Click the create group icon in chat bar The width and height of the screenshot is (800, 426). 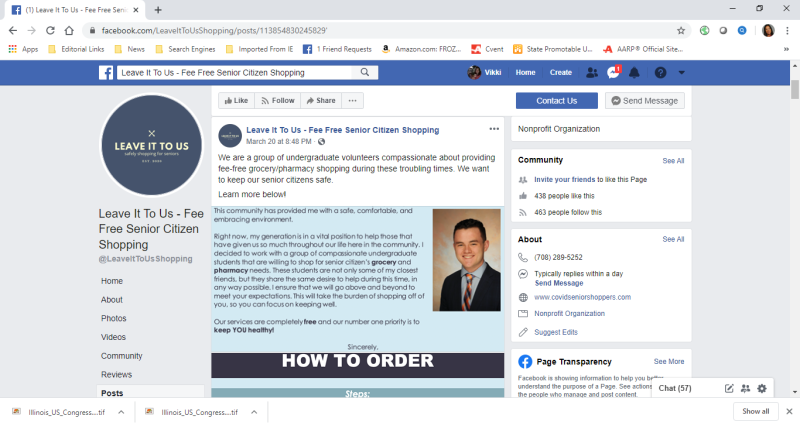pyautogui.click(x=745, y=388)
